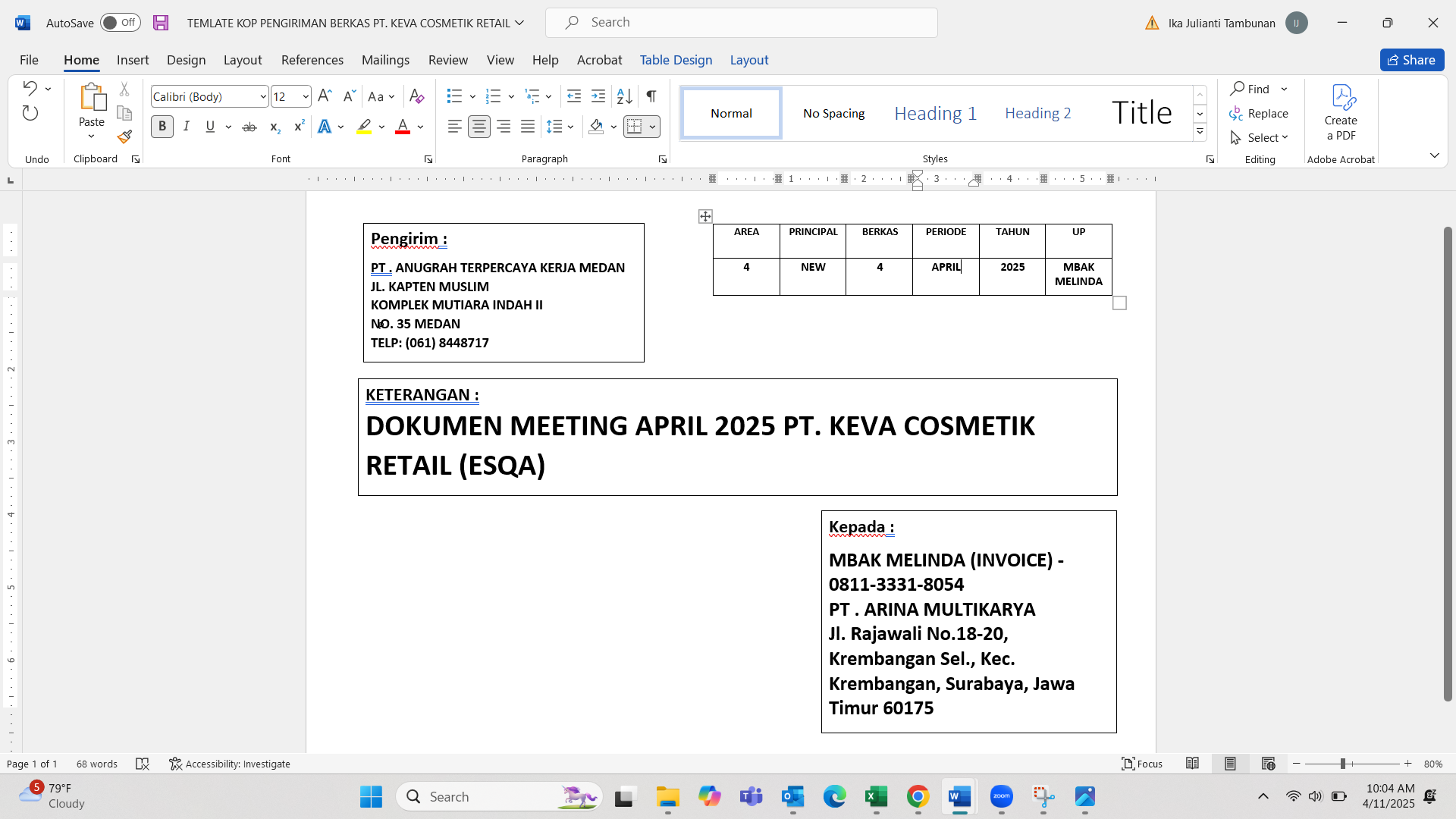The width and height of the screenshot is (1456, 819).
Task: Click the Format Painter icon
Action: pos(124,137)
